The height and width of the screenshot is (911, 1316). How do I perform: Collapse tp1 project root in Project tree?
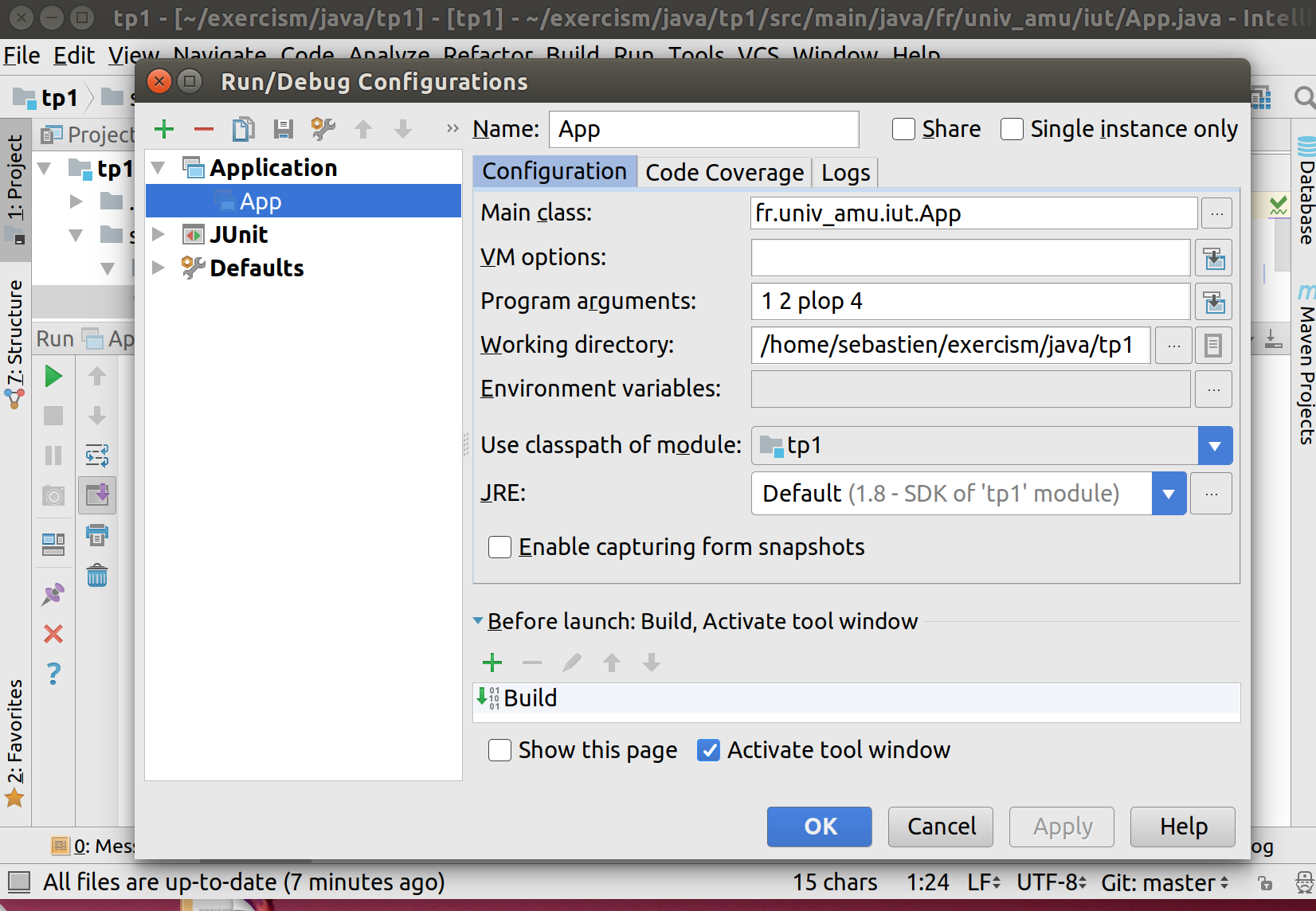point(45,168)
